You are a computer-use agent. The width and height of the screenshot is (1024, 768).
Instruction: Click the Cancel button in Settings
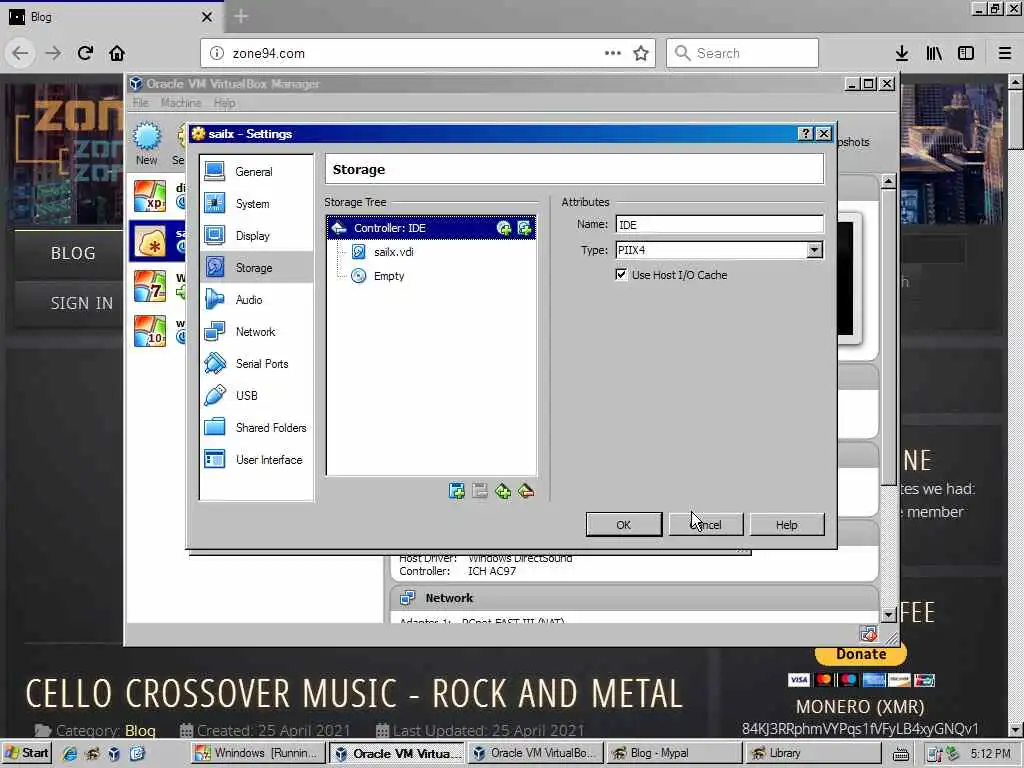(x=706, y=525)
